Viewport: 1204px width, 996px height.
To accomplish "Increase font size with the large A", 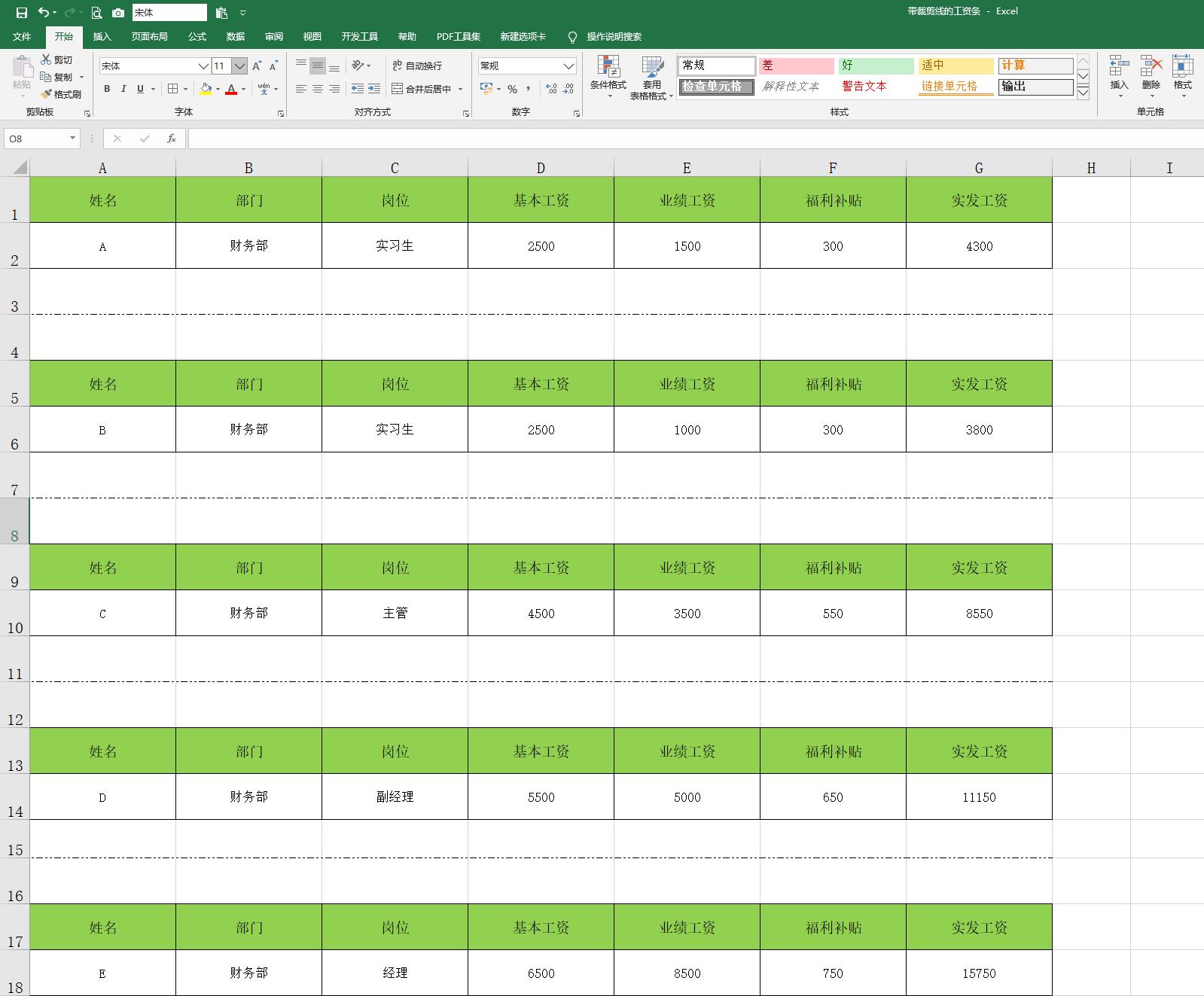I will coord(257,66).
